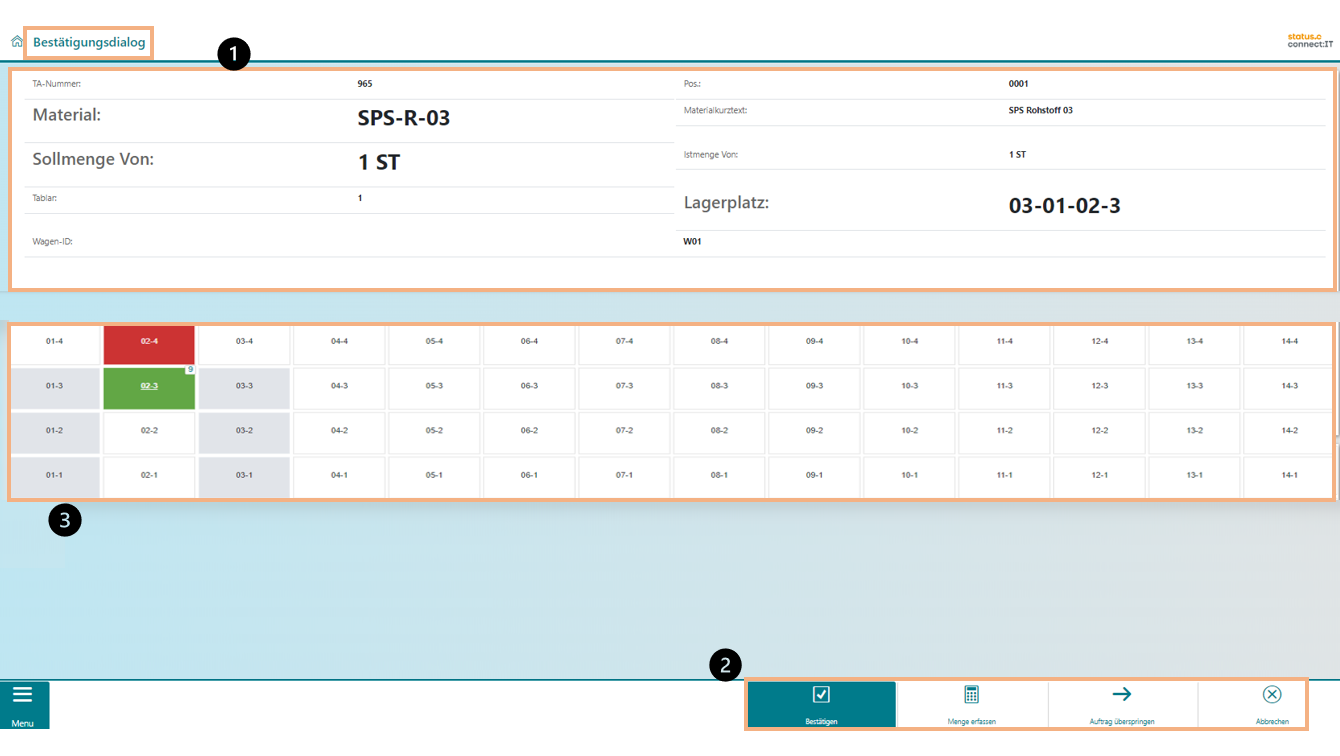The width and height of the screenshot is (1340, 756).
Task: Select storage cell 05-4
Action: pyautogui.click(x=434, y=342)
